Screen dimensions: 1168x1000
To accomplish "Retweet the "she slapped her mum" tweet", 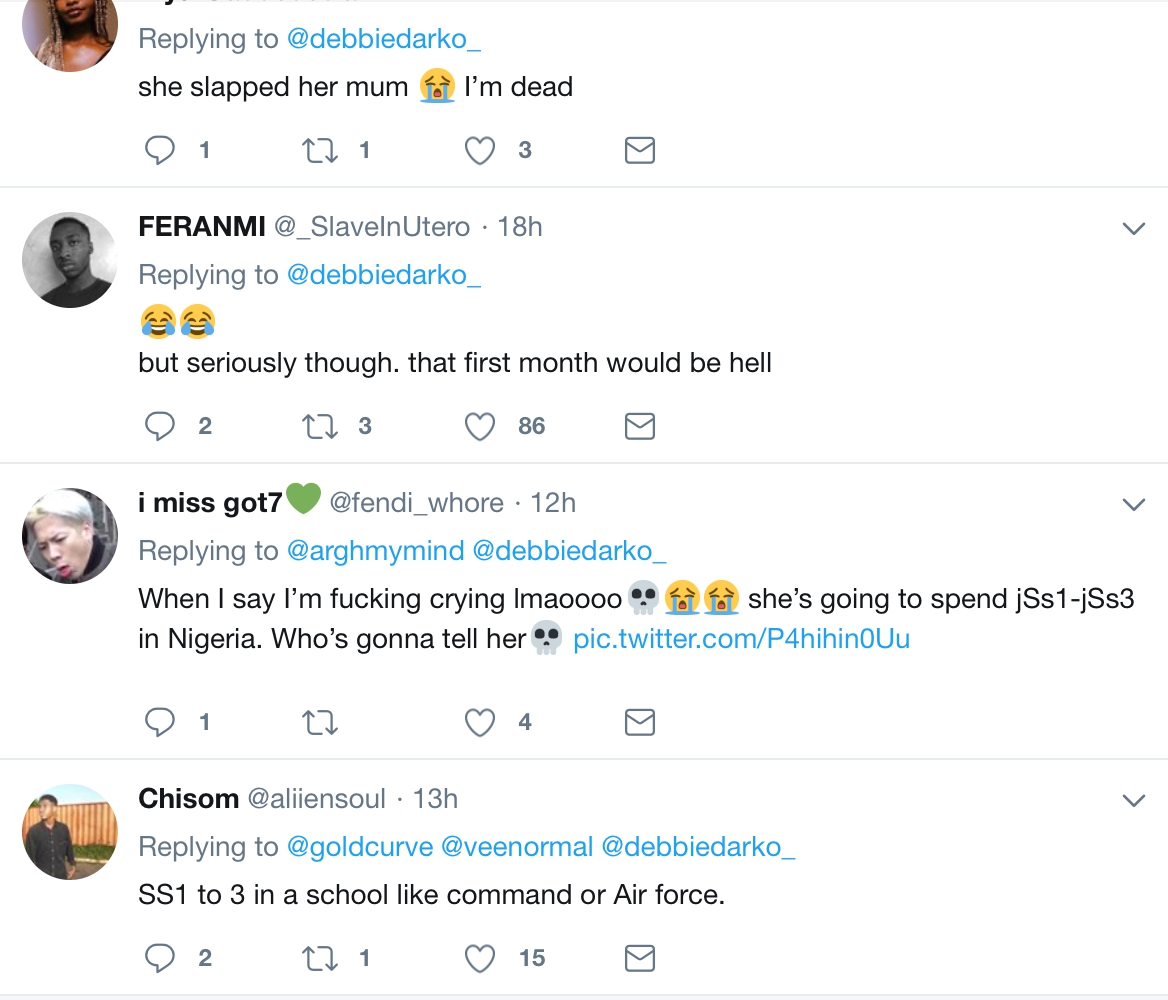I will (320, 151).
